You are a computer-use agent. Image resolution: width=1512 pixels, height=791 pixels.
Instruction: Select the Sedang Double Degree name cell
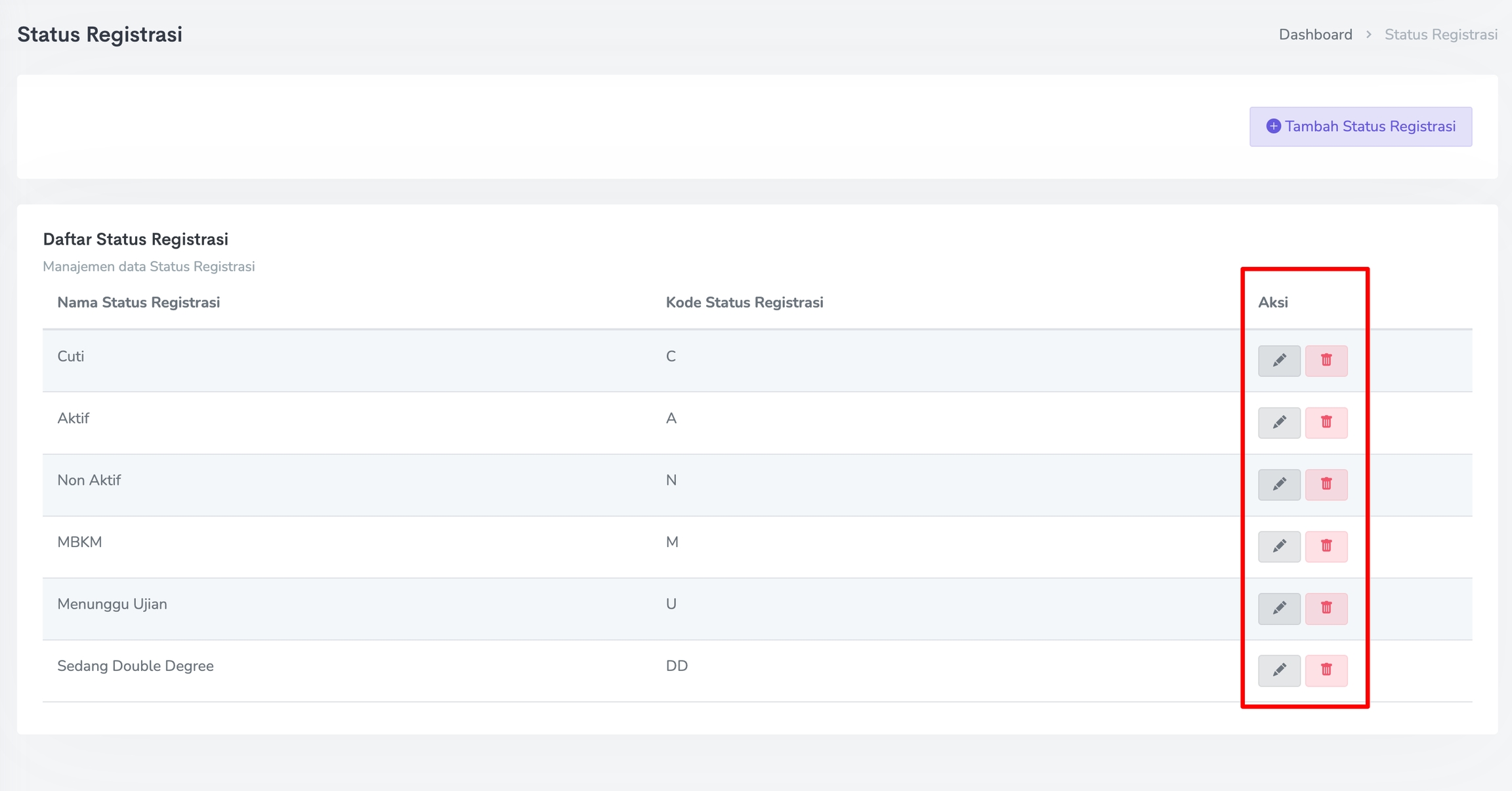tap(135, 666)
